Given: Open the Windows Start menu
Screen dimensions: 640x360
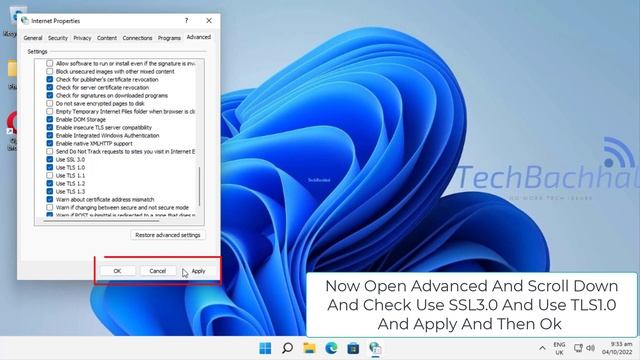Looking at the screenshot, I should (x=265, y=348).
